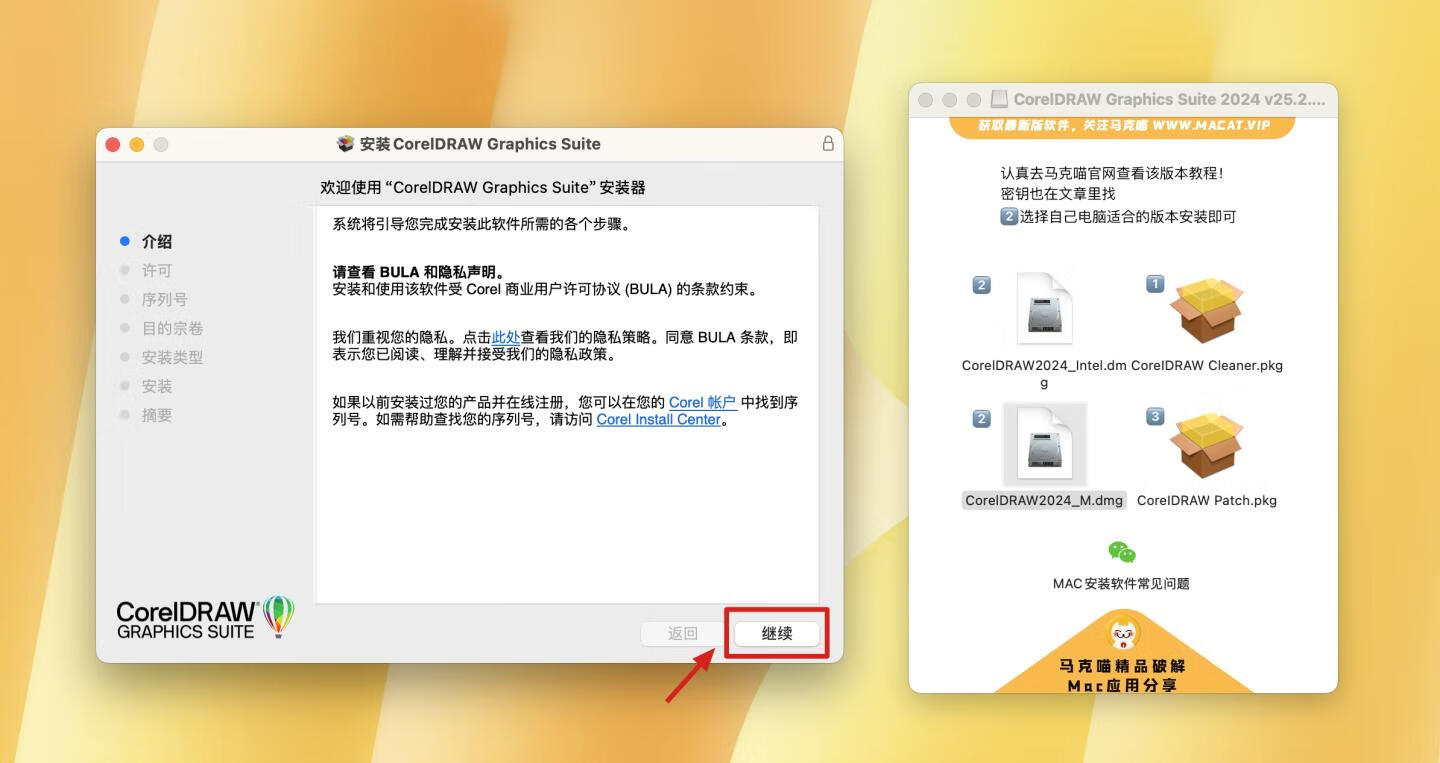Click the disk icon in the Finder window title

click(999, 99)
